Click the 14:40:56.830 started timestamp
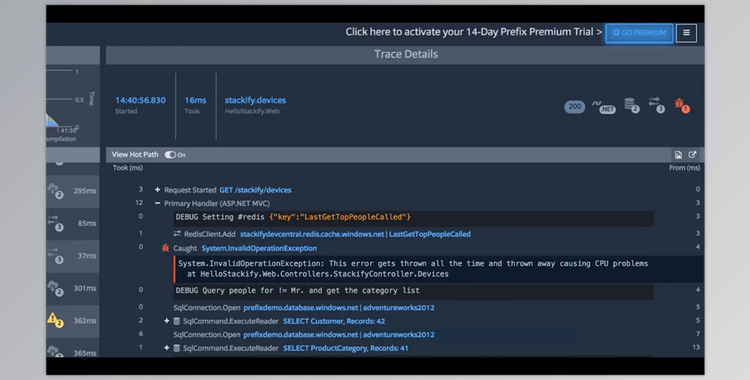 click(x=140, y=100)
